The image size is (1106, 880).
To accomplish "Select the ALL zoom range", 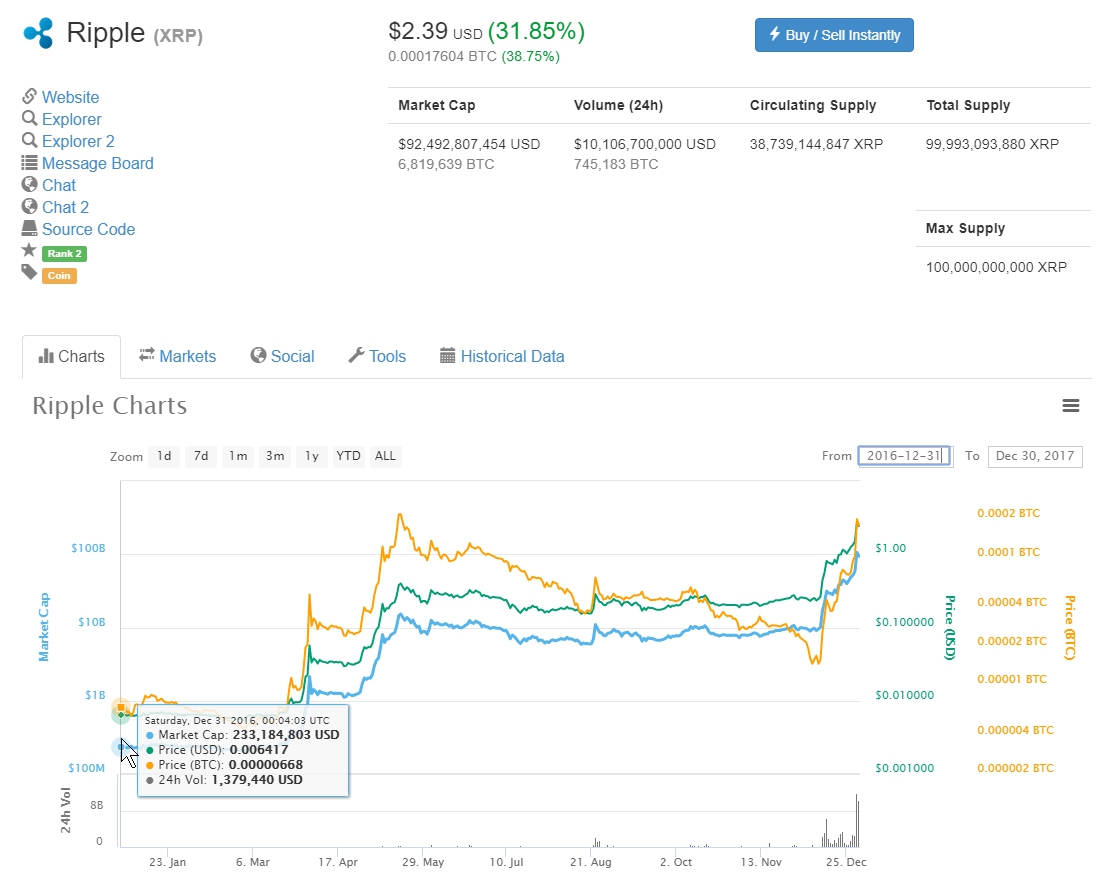I will (x=385, y=456).
